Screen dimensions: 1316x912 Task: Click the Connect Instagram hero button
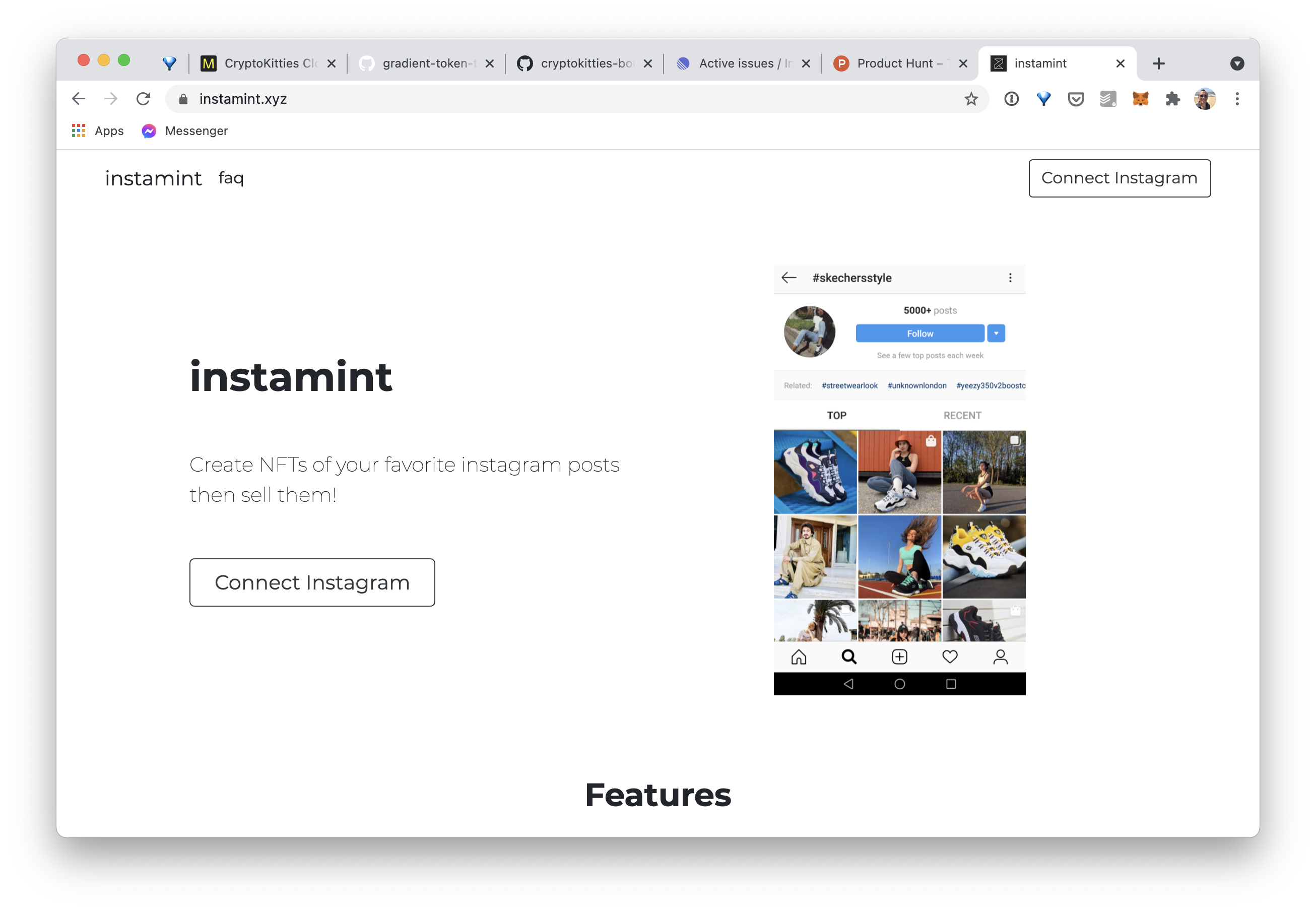point(311,582)
